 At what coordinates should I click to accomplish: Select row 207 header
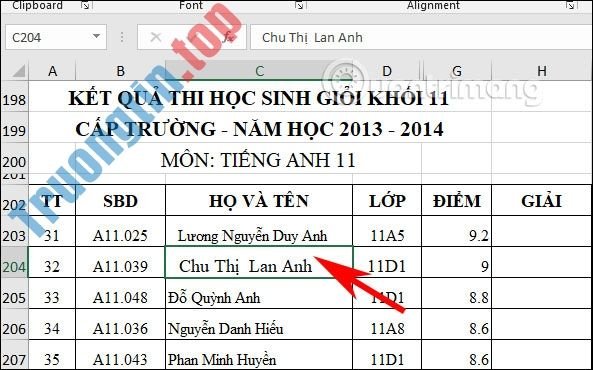click(x=14, y=355)
